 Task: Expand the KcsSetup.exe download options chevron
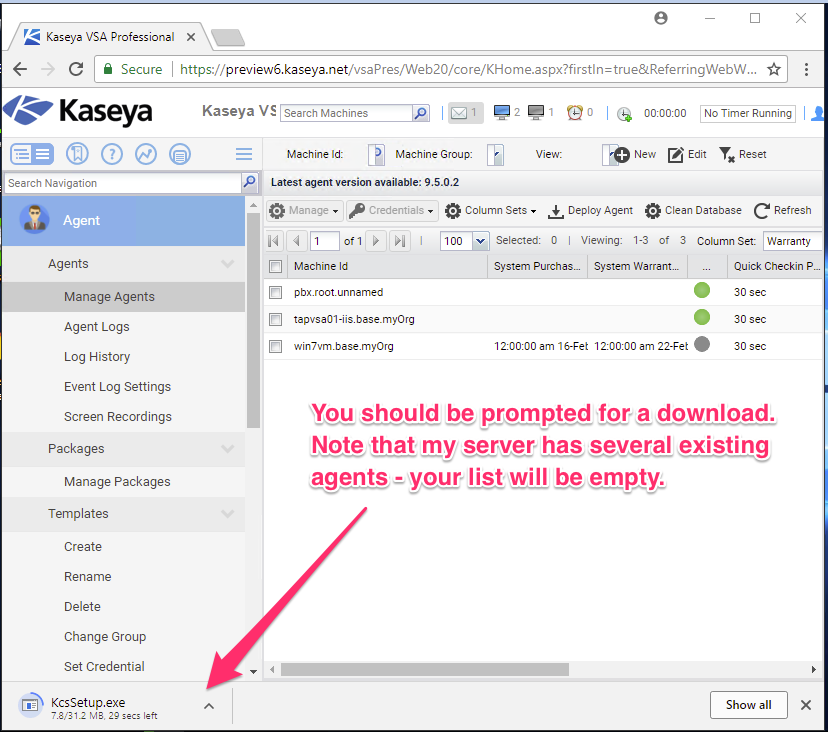pyautogui.click(x=209, y=706)
